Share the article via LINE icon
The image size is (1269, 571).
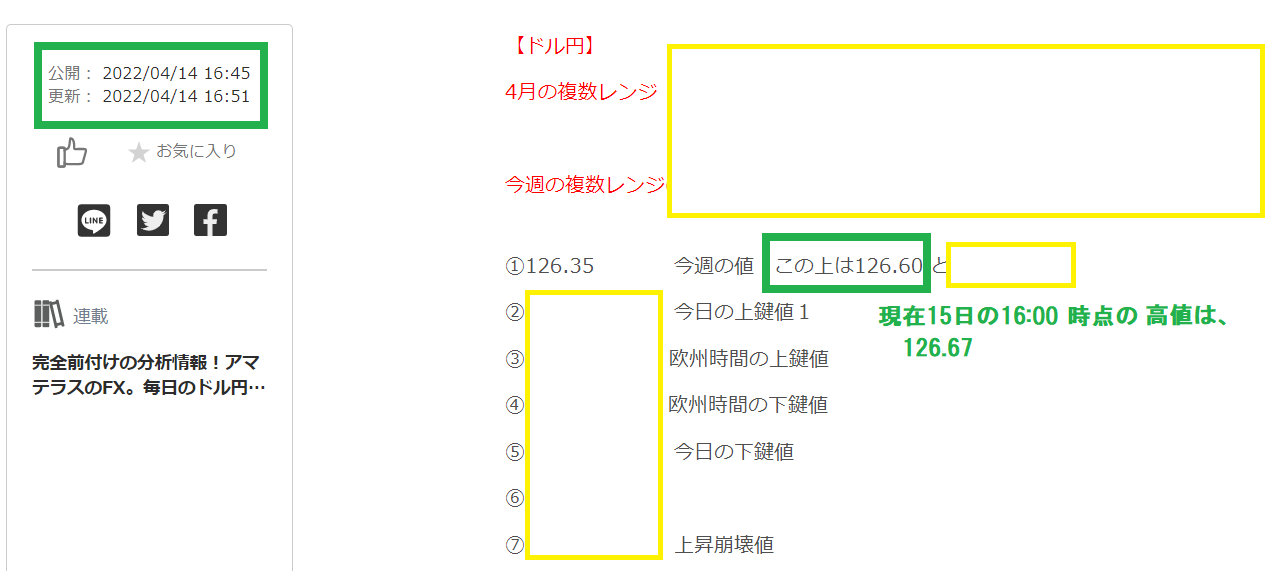(94, 220)
